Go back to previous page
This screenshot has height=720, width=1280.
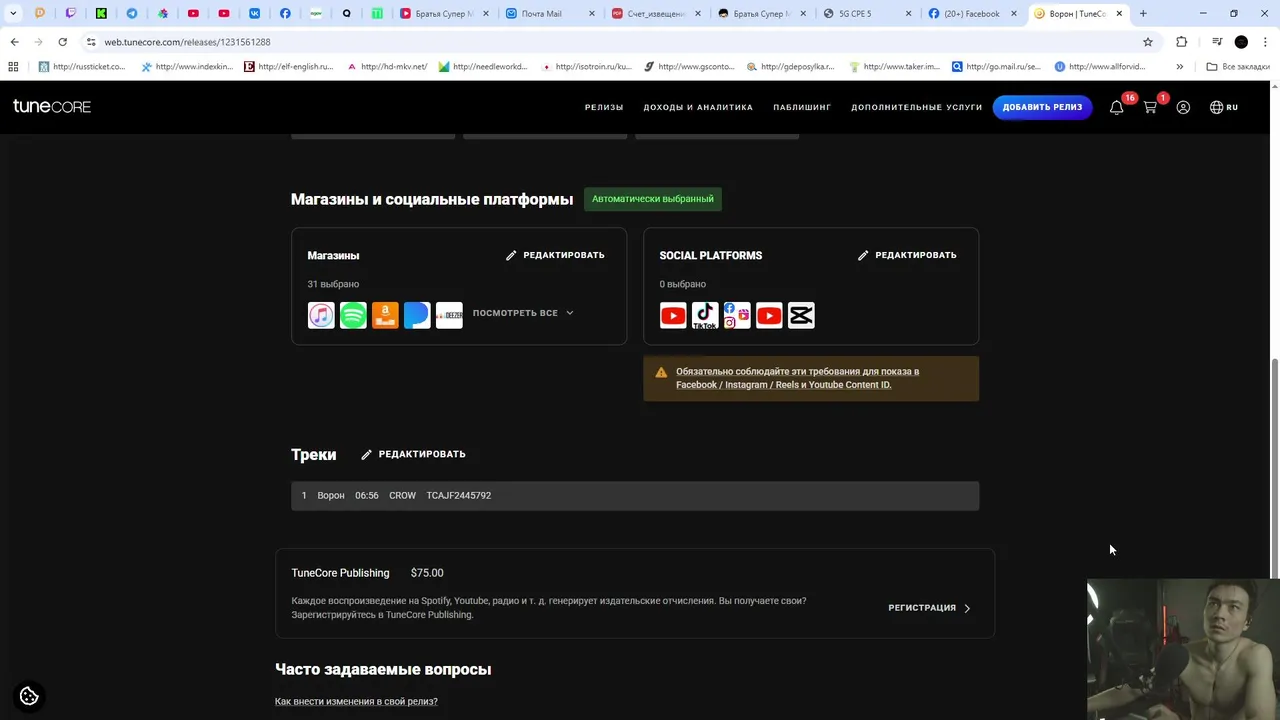tap(14, 42)
